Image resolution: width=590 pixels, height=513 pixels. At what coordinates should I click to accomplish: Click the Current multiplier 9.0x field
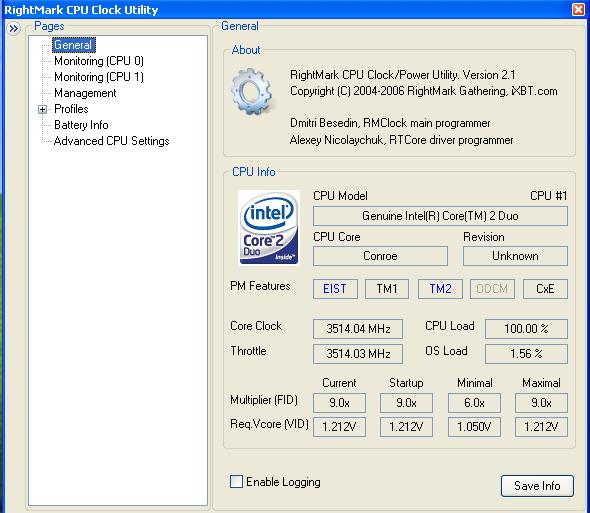339,403
